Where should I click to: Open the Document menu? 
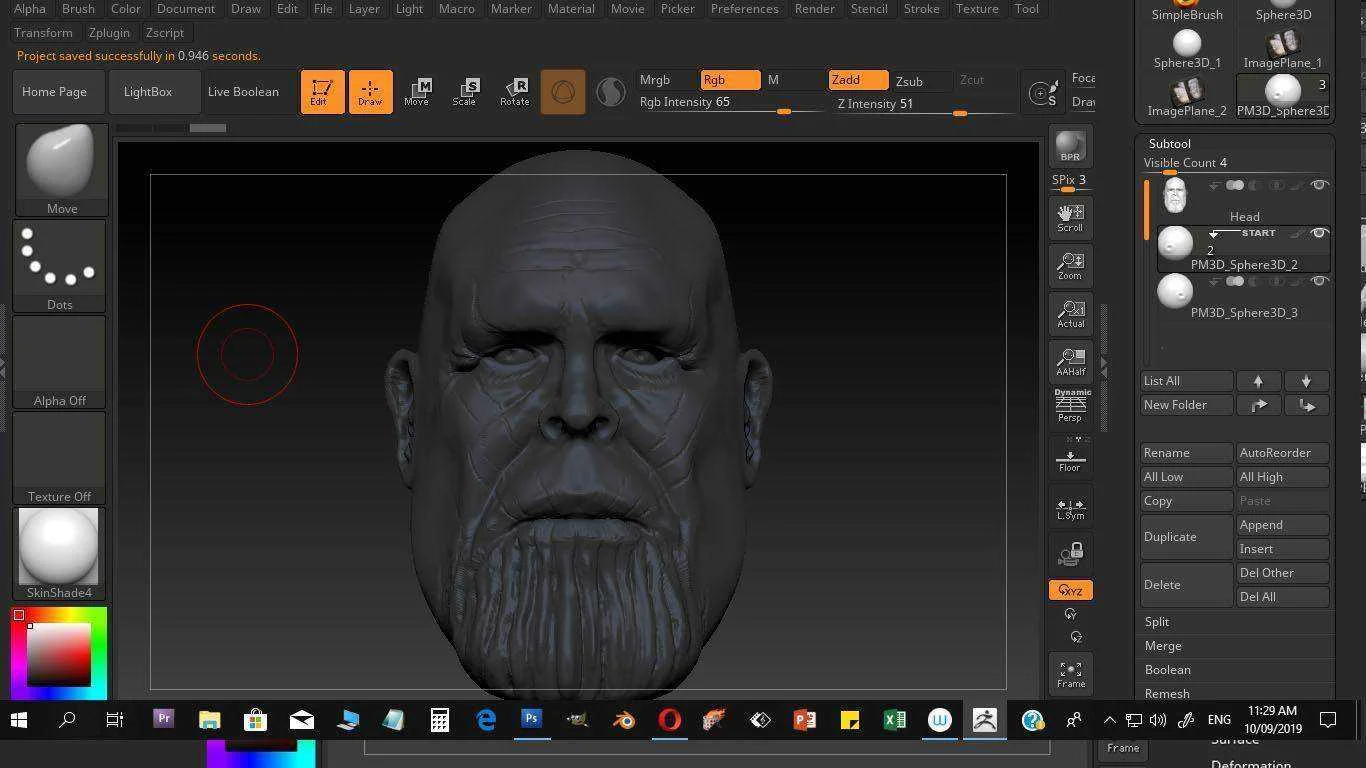(x=185, y=8)
